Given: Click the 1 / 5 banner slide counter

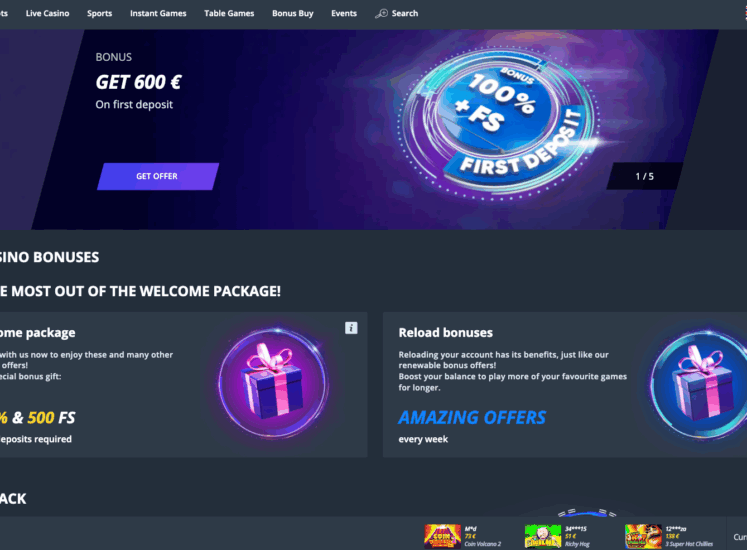Looking at the screenshot, I should click(x=645, y=176).
